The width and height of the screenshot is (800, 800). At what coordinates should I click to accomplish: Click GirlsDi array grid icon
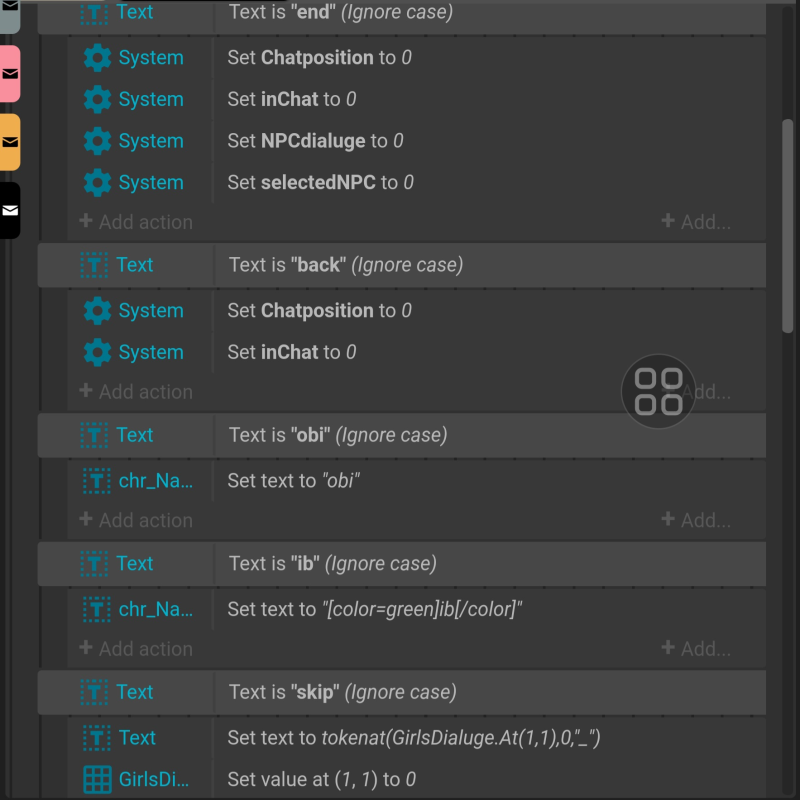[97, 779]
